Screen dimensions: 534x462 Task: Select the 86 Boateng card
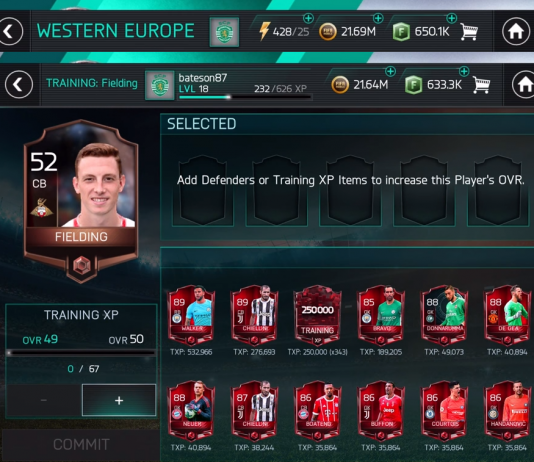317,411
